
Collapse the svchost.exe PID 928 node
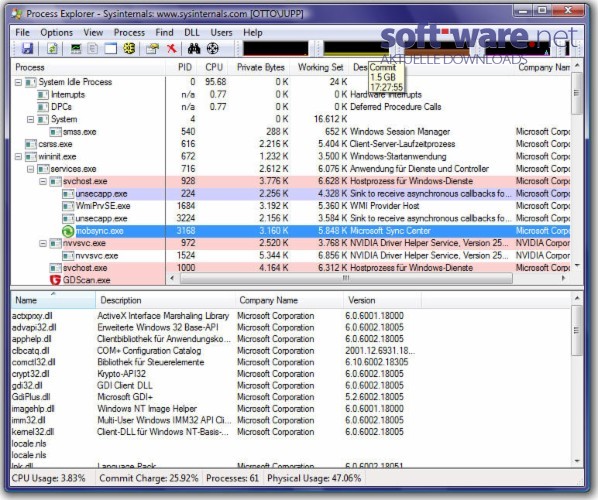coord(43,182)
